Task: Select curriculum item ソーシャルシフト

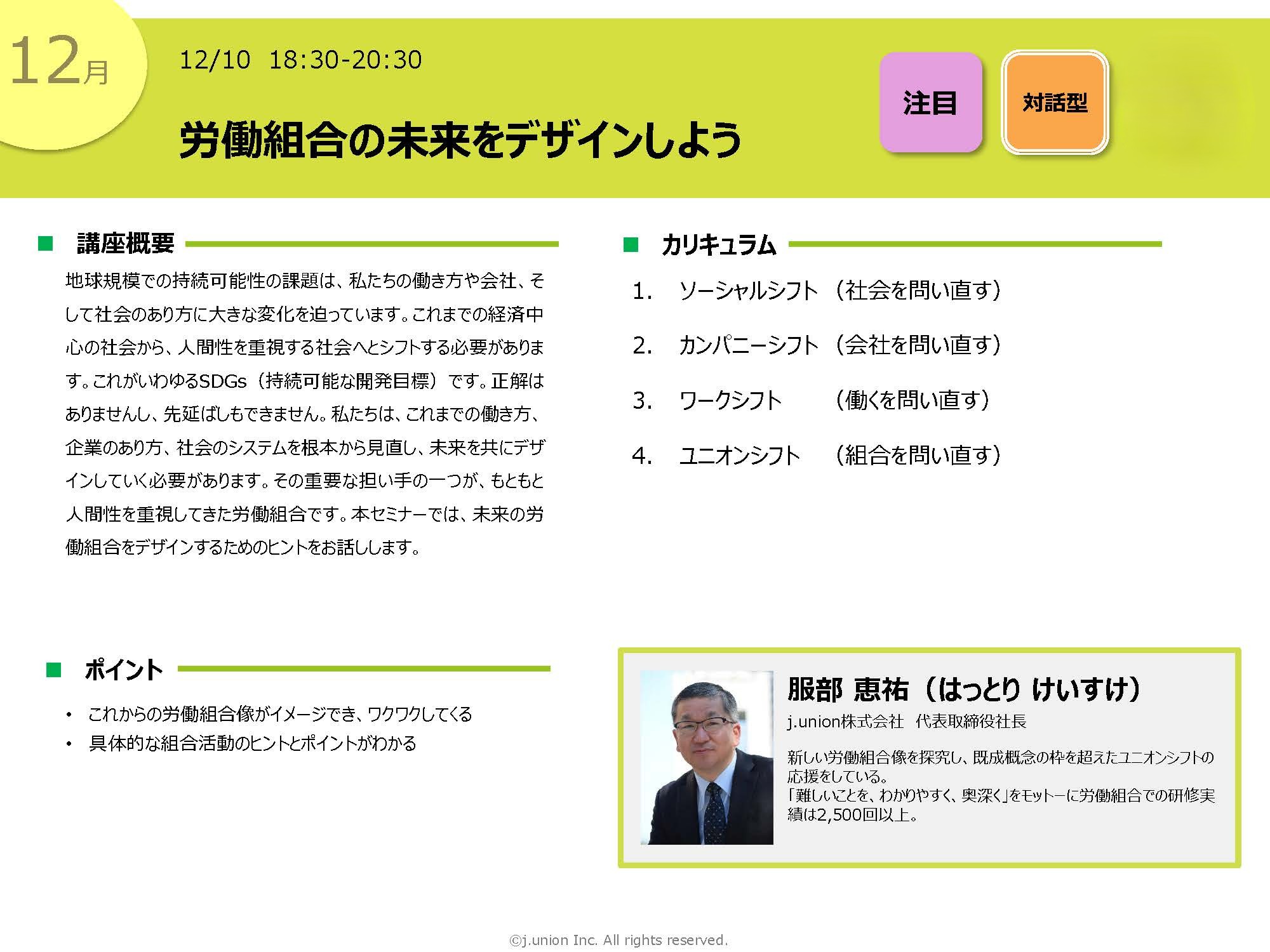Action: pos(748,291)
